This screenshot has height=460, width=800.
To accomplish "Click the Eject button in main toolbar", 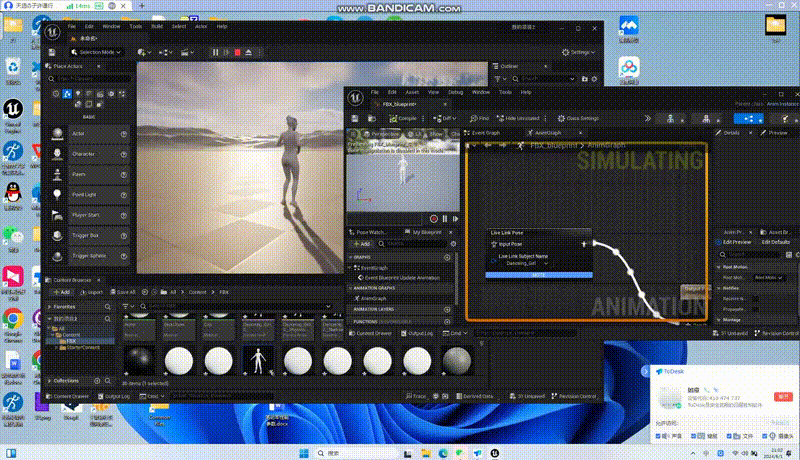I will click(248, 52).
